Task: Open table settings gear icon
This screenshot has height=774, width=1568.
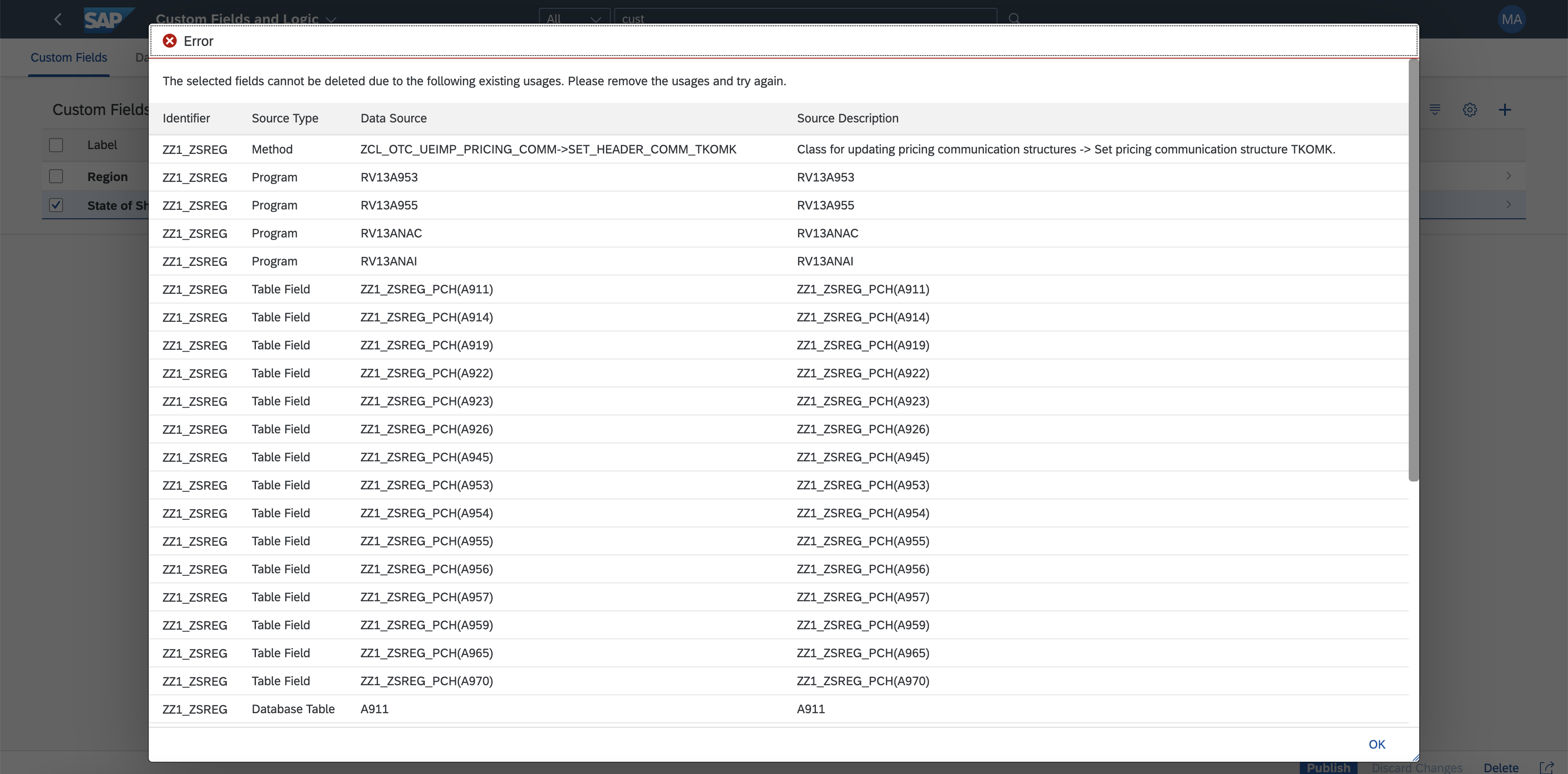Action: 1470,110
